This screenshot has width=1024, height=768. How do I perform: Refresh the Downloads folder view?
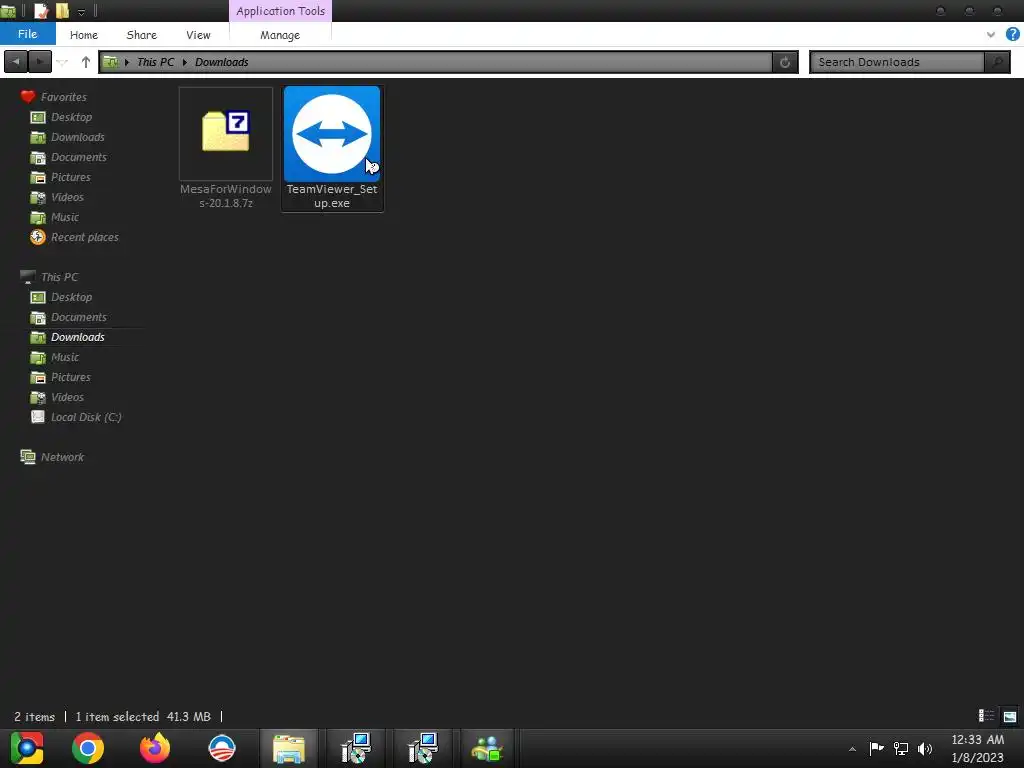pos(785,62)
